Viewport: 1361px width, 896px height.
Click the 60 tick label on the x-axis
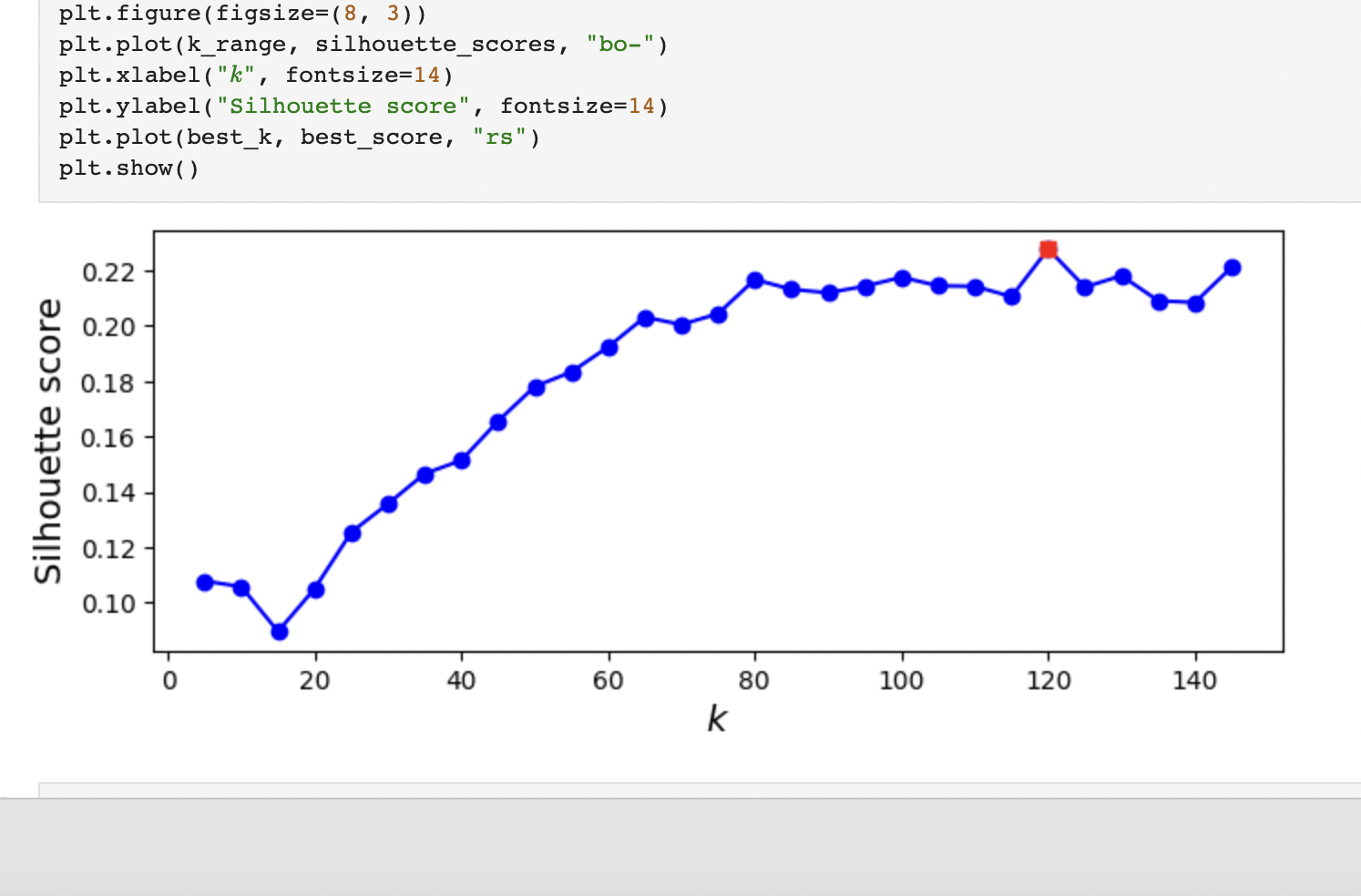(x=609, y=680)
